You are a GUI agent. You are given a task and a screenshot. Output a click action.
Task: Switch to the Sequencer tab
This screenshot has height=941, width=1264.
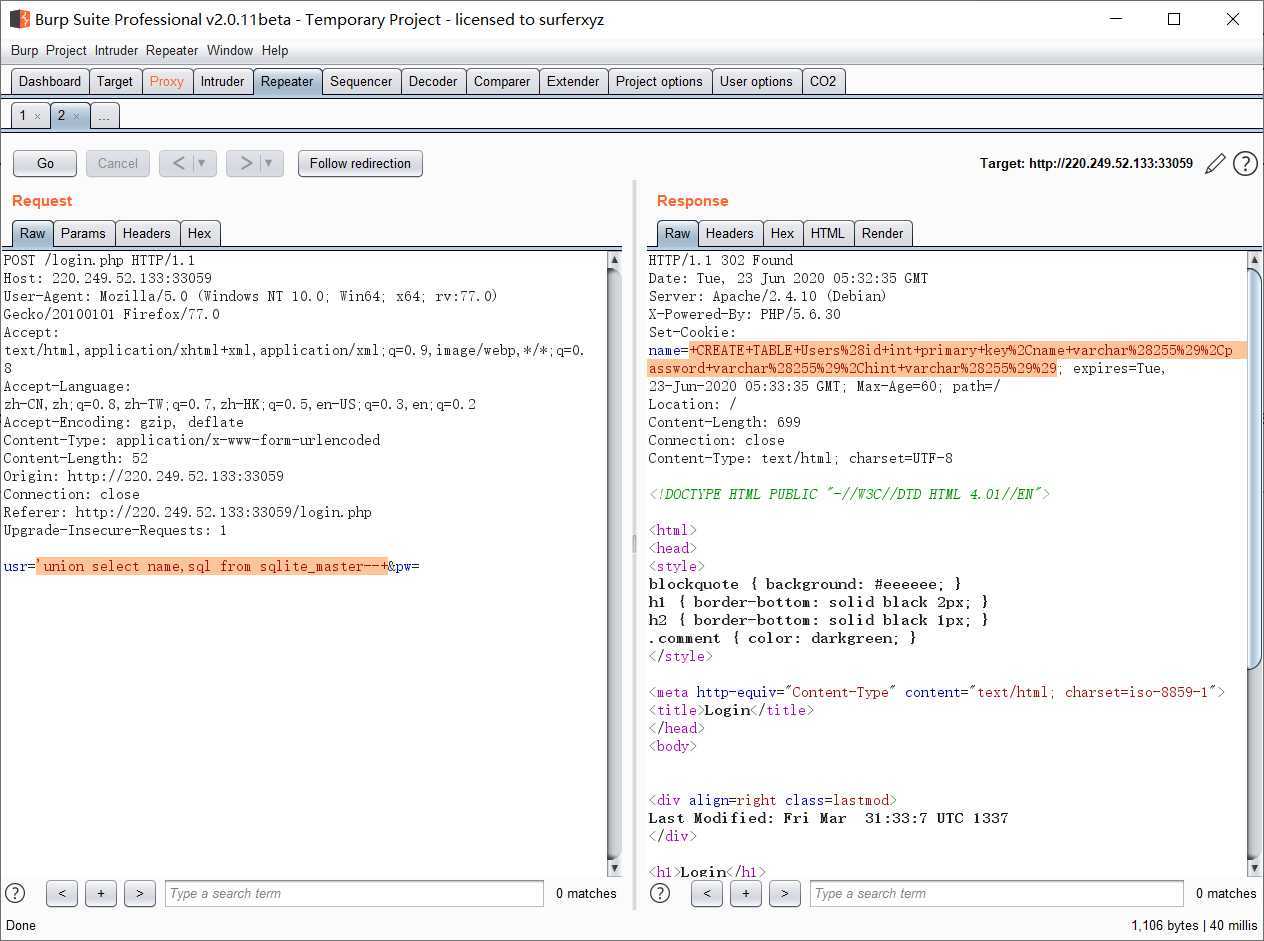361,81
